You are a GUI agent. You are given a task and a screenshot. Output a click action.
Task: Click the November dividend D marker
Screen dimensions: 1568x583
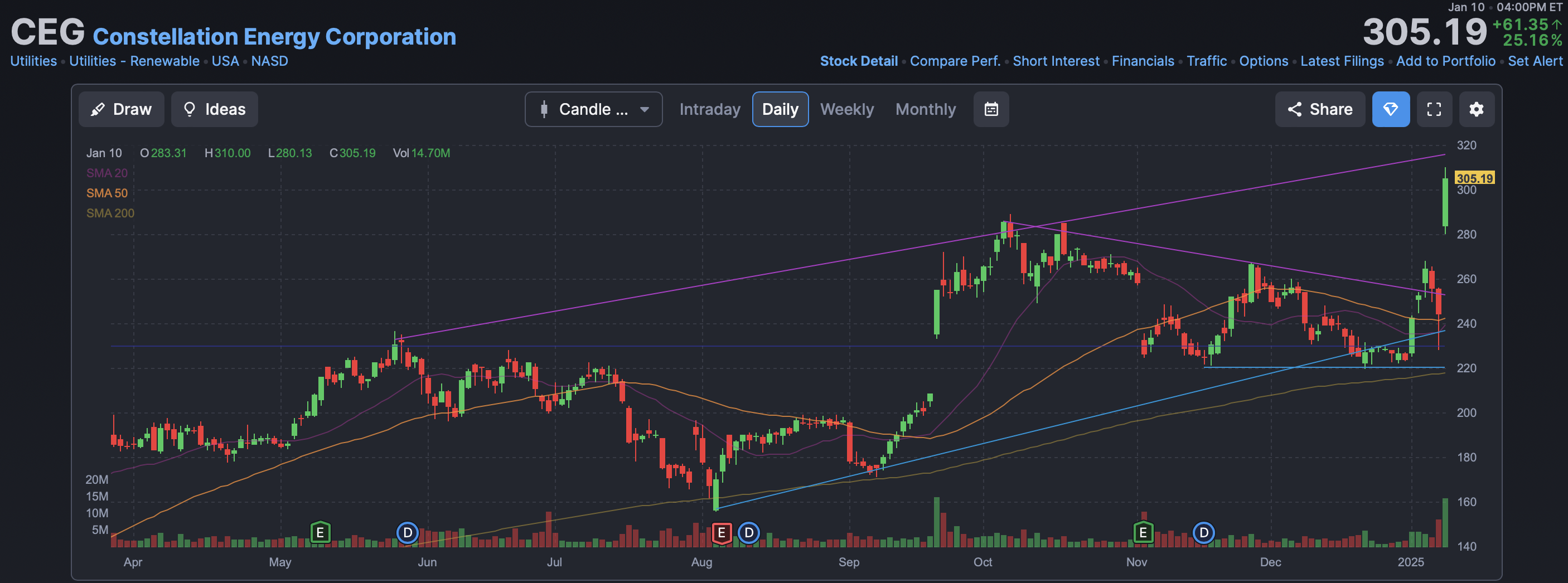click(1203, 533)
